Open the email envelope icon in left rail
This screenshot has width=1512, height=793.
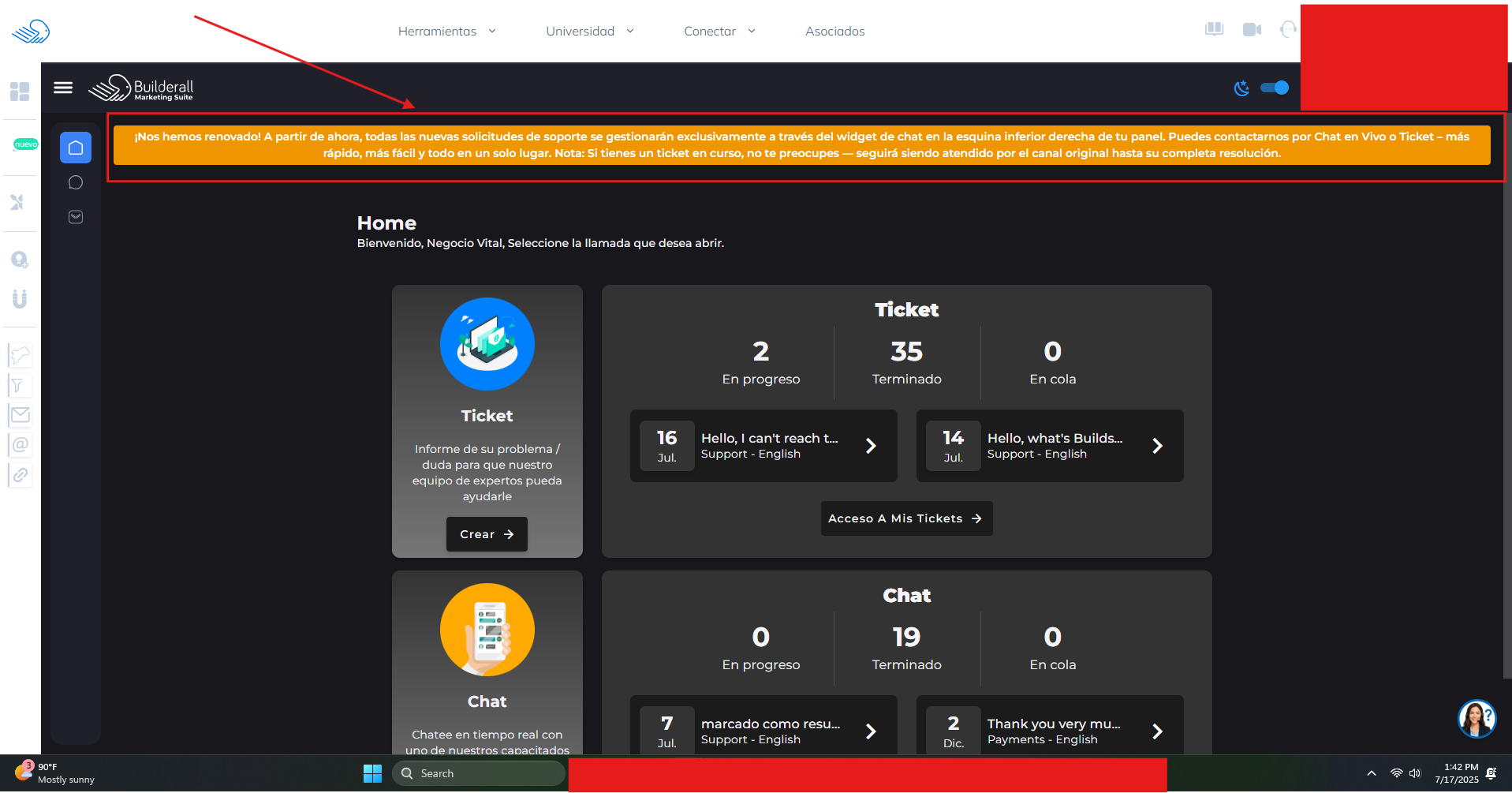pyautogui.click(x=20, y=415)
